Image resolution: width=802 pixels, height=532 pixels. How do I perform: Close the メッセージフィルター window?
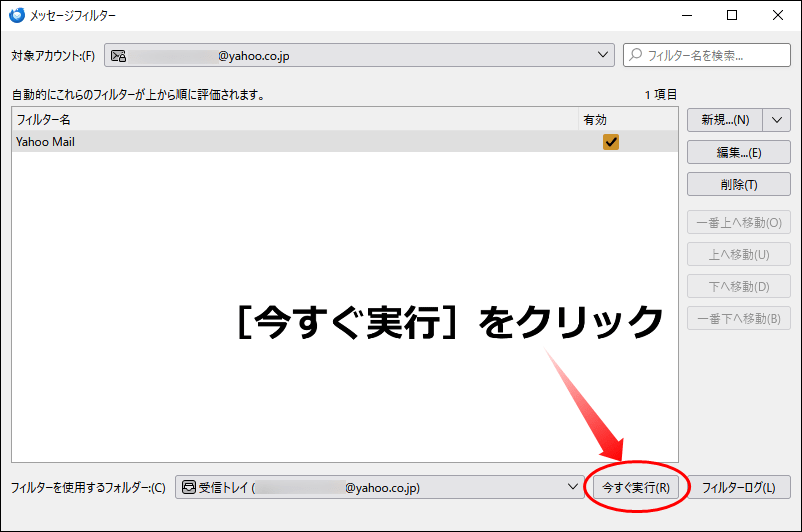pyautogui.click(x=777, y=15)
